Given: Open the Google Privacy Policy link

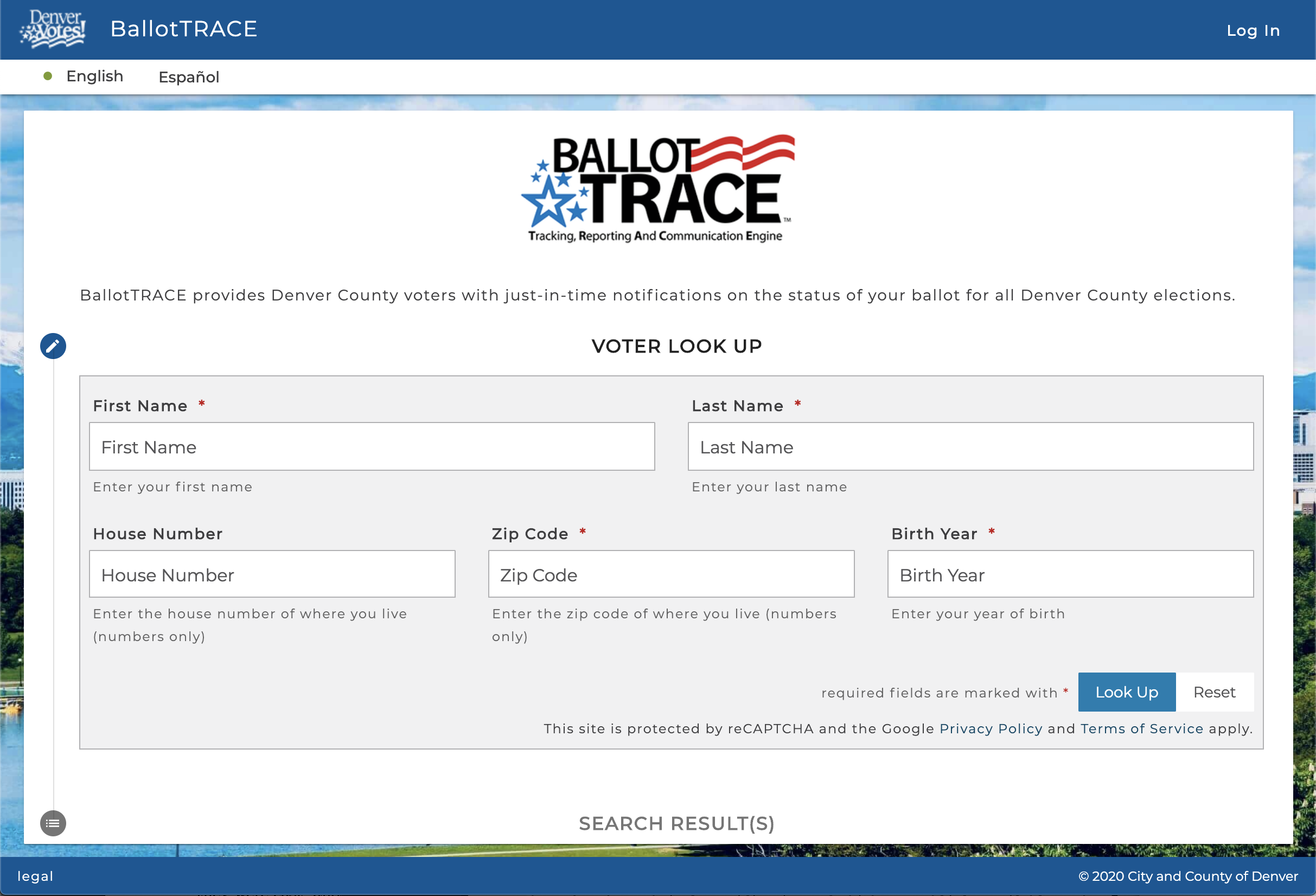Looking at the screenshot, I should 991,728.
